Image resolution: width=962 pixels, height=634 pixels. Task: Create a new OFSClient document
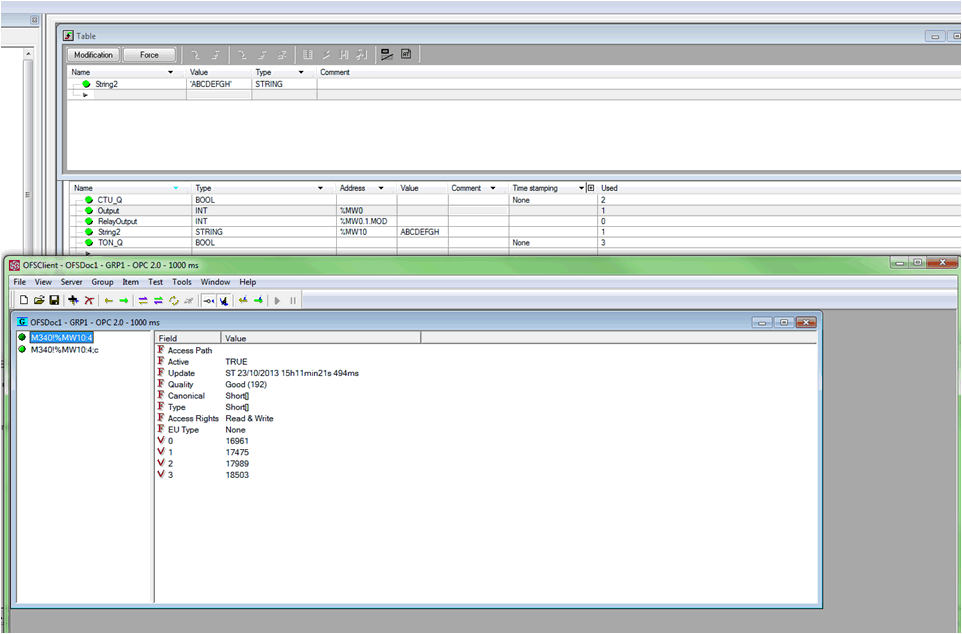(24, 300)
